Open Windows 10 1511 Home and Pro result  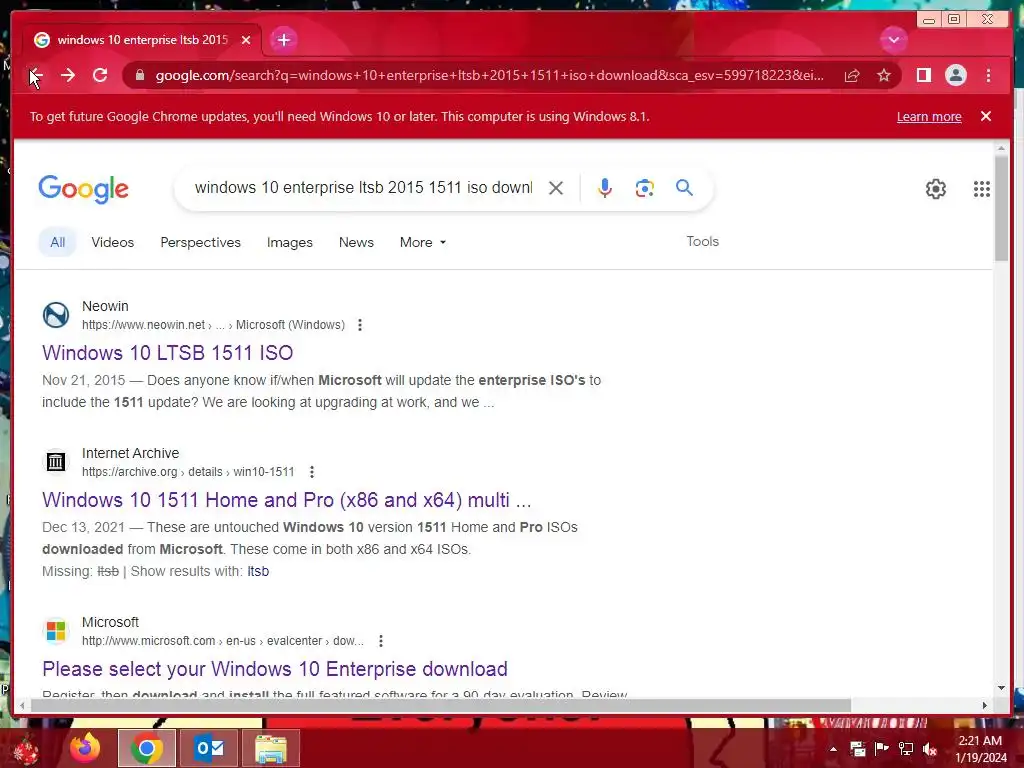287,500
